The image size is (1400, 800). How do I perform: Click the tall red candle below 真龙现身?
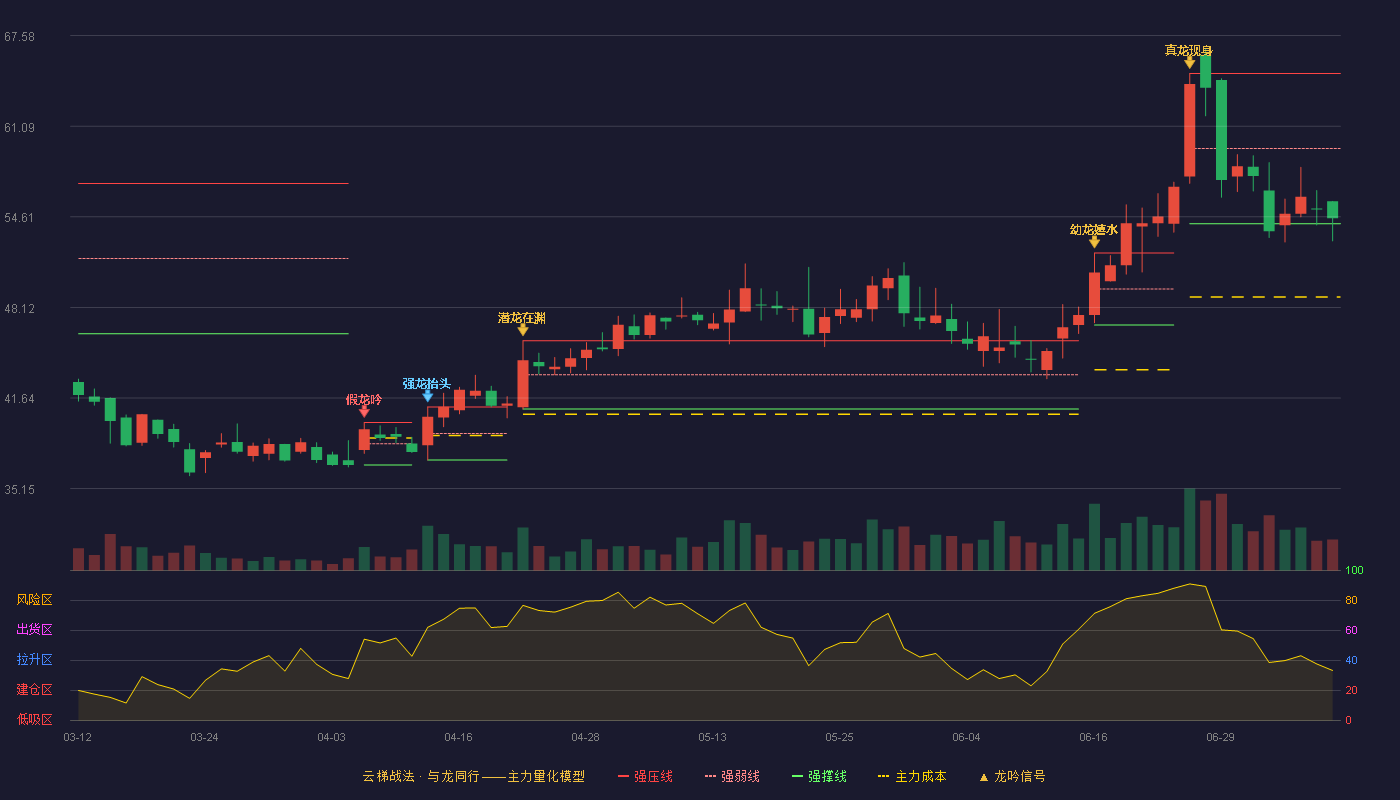[x=1190, y=130]
